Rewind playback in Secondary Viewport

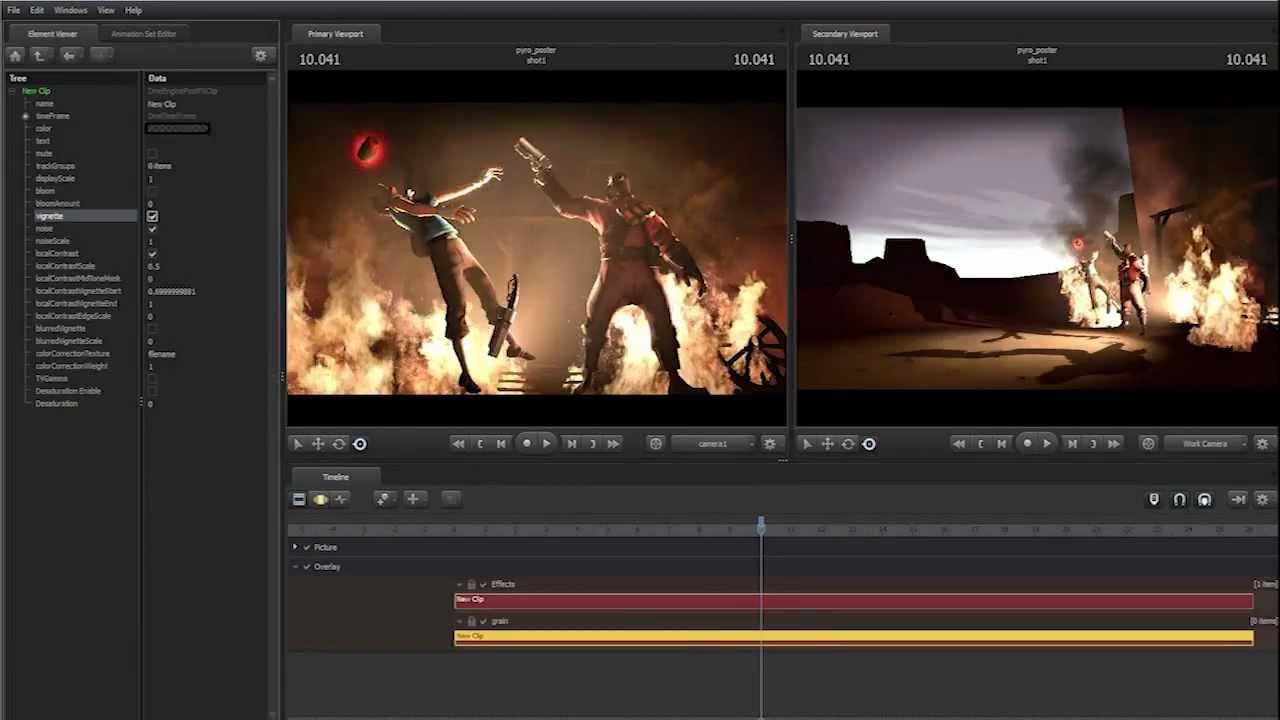958,444
